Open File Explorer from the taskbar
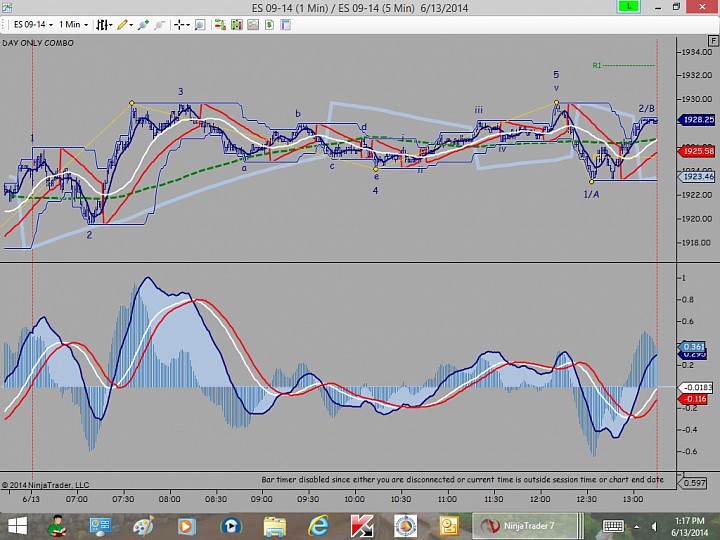Viewport: 720px width, 540px height. pyautogui.click(x=275, y=526)
